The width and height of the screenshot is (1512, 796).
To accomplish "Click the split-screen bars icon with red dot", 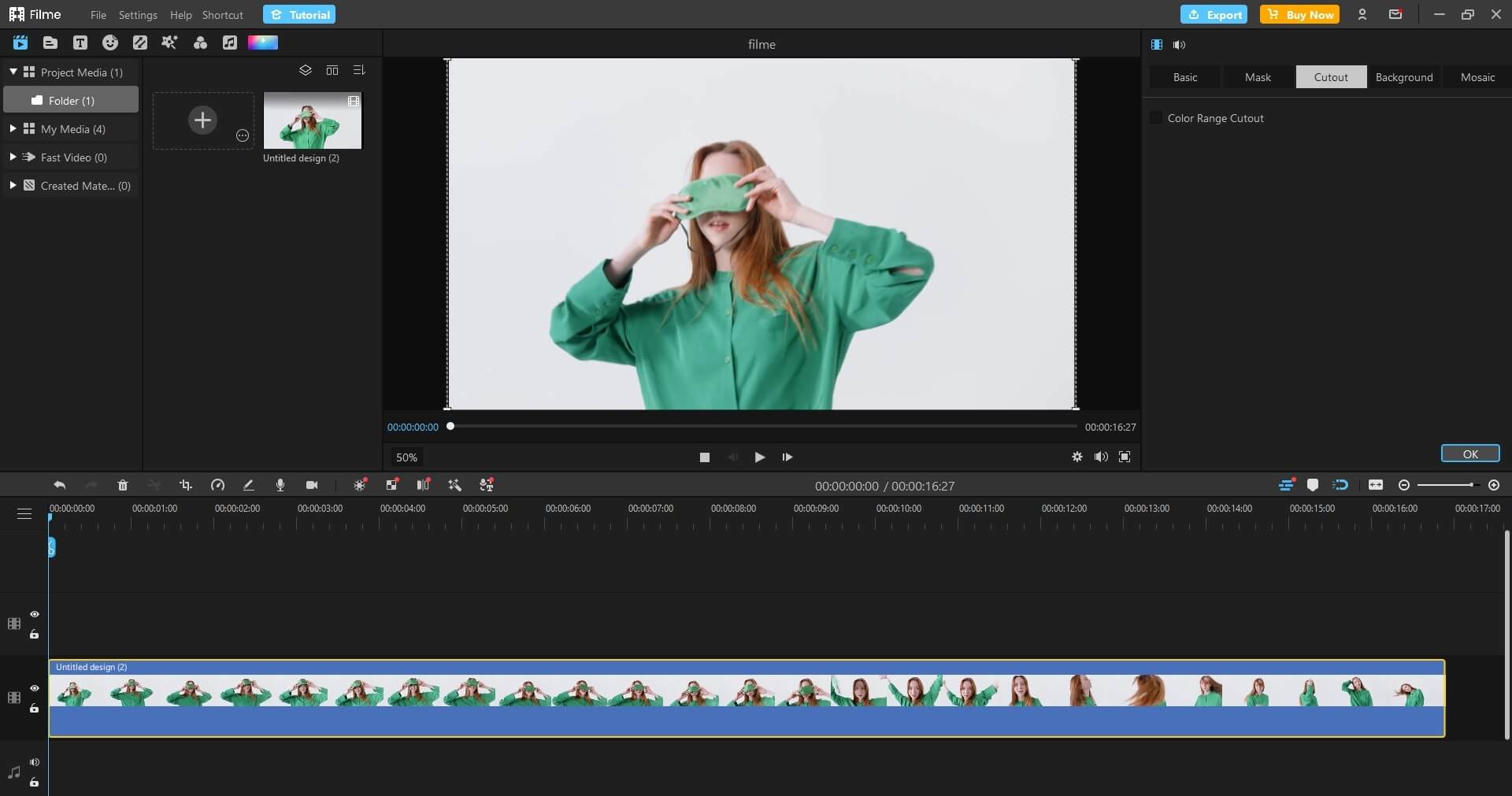I will (424, 485).
